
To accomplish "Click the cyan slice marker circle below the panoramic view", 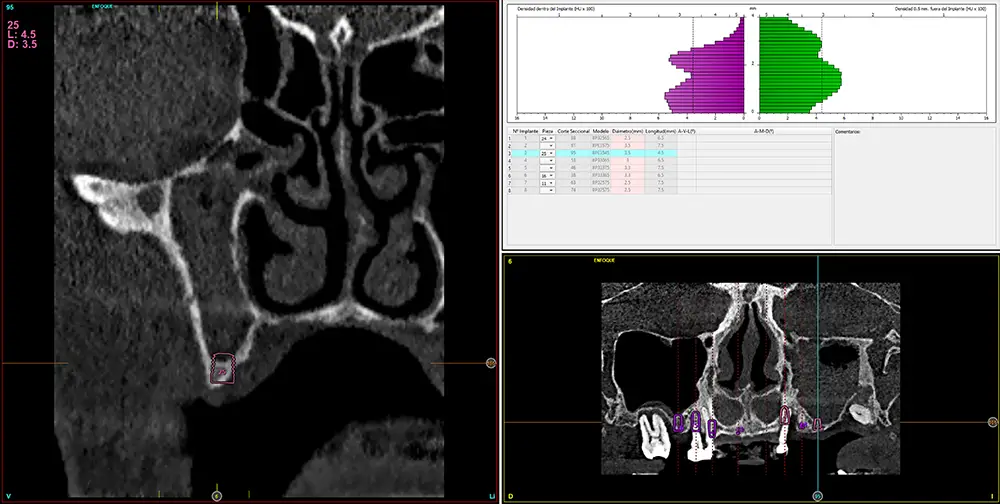I will (817, 495).
